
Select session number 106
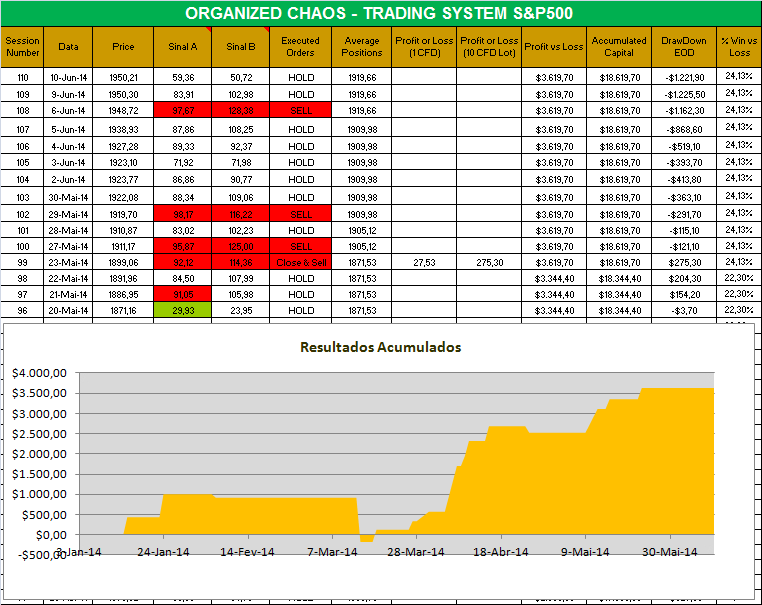pos(22,146)
